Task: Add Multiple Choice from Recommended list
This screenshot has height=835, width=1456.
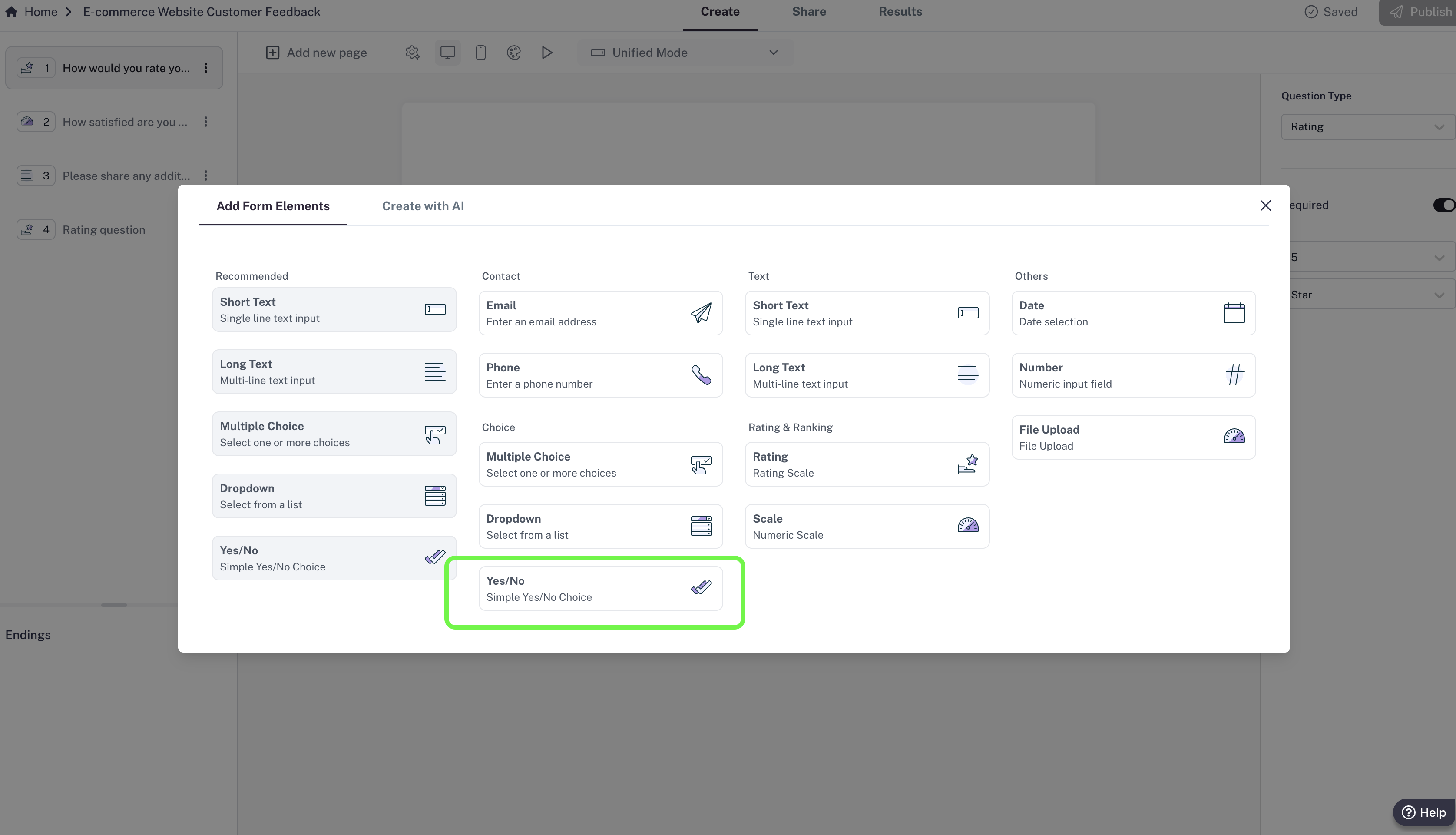Action: click(334, 434)
